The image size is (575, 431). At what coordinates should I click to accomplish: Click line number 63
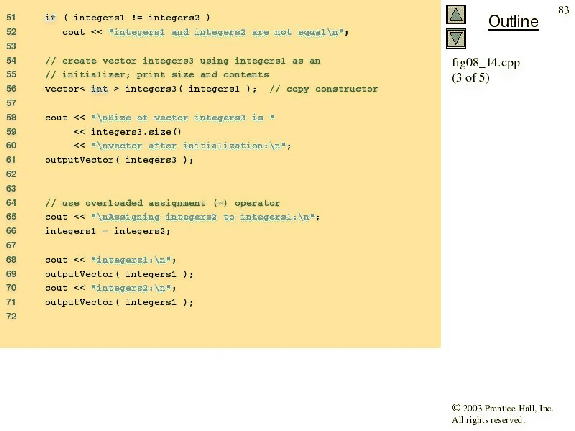(x=11, y=189)
